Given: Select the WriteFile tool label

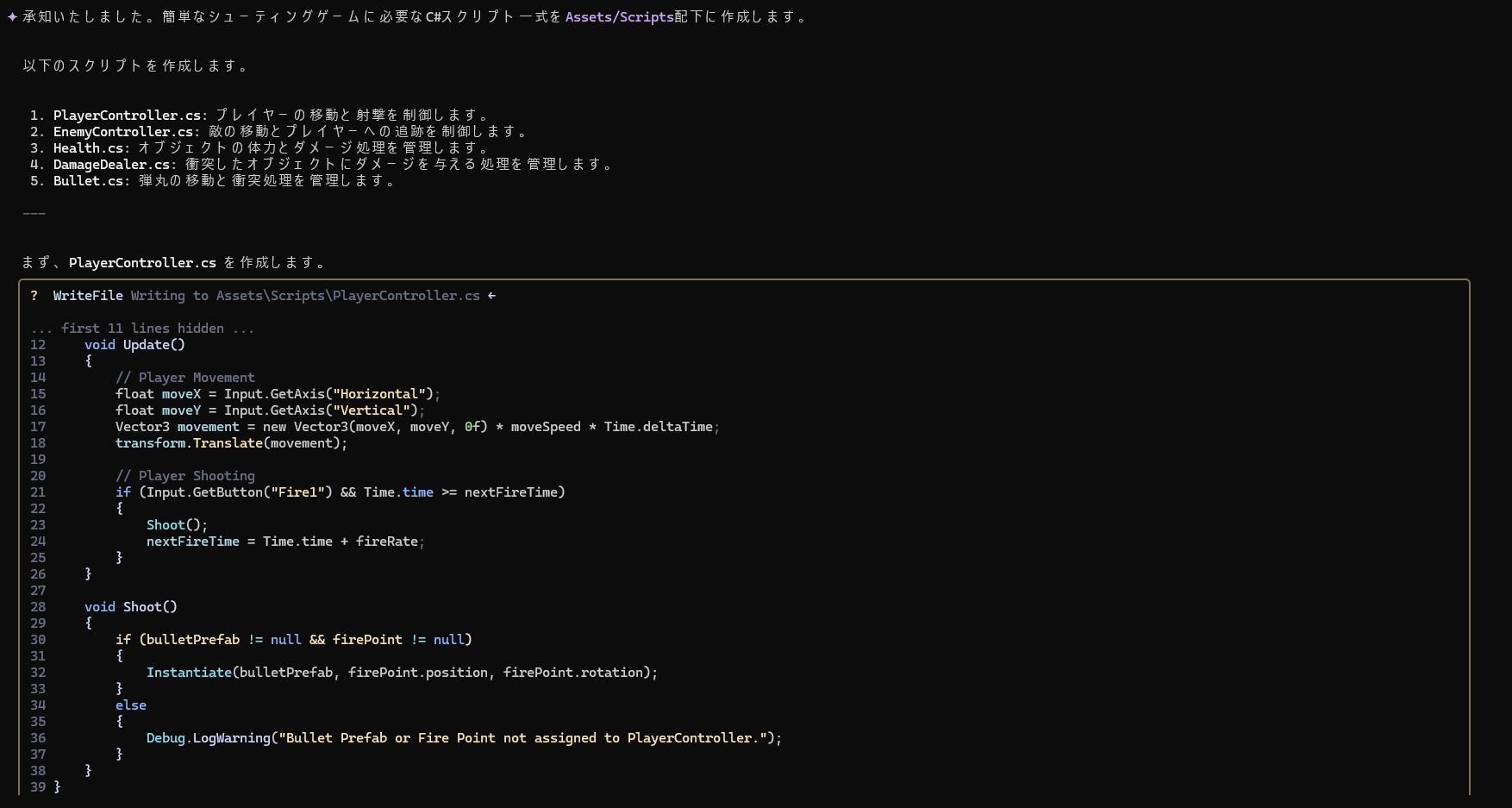Looking at the screenshot, I should 87,295.
